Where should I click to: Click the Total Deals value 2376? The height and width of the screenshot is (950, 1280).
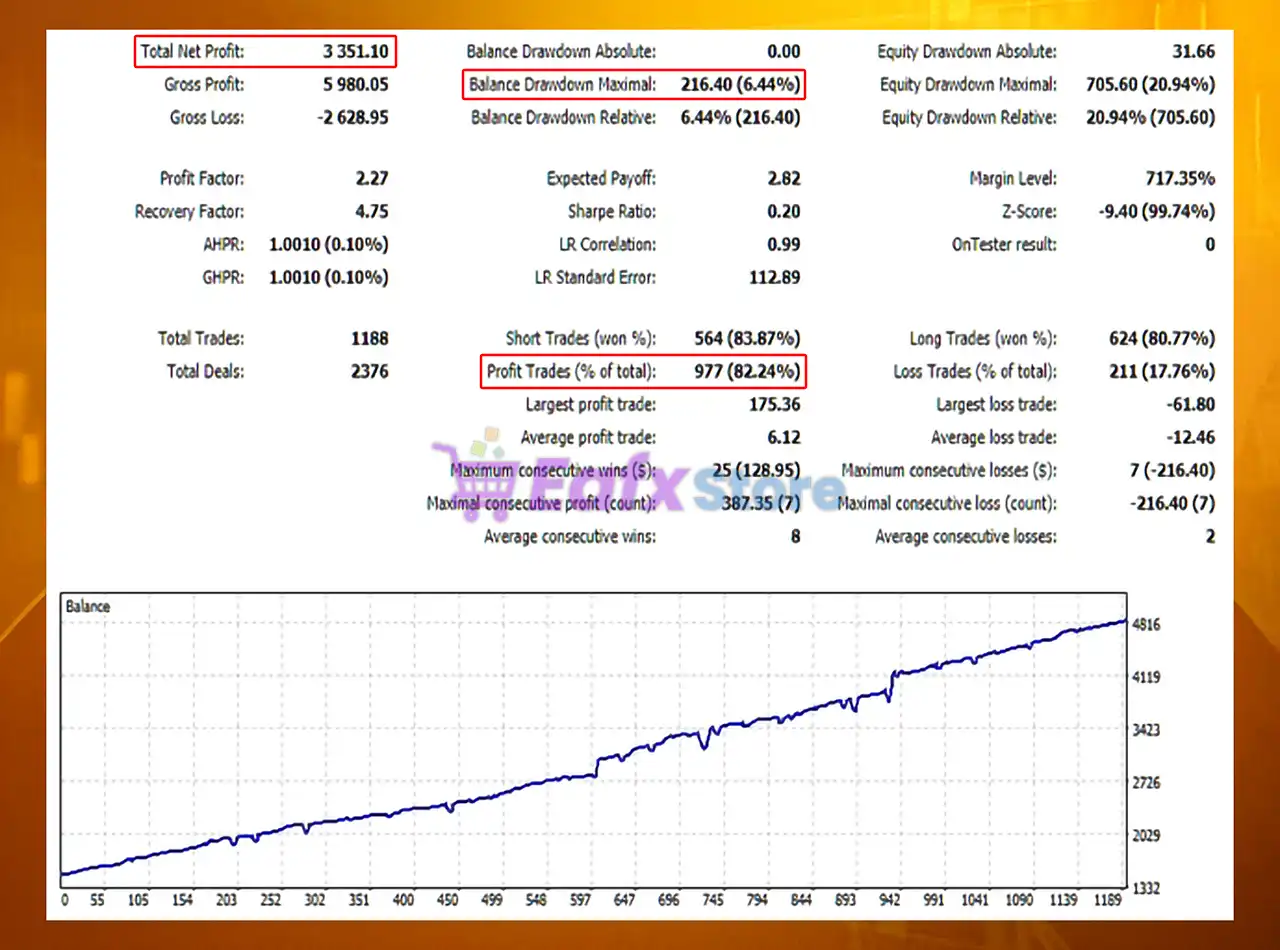tap(368, 371)
